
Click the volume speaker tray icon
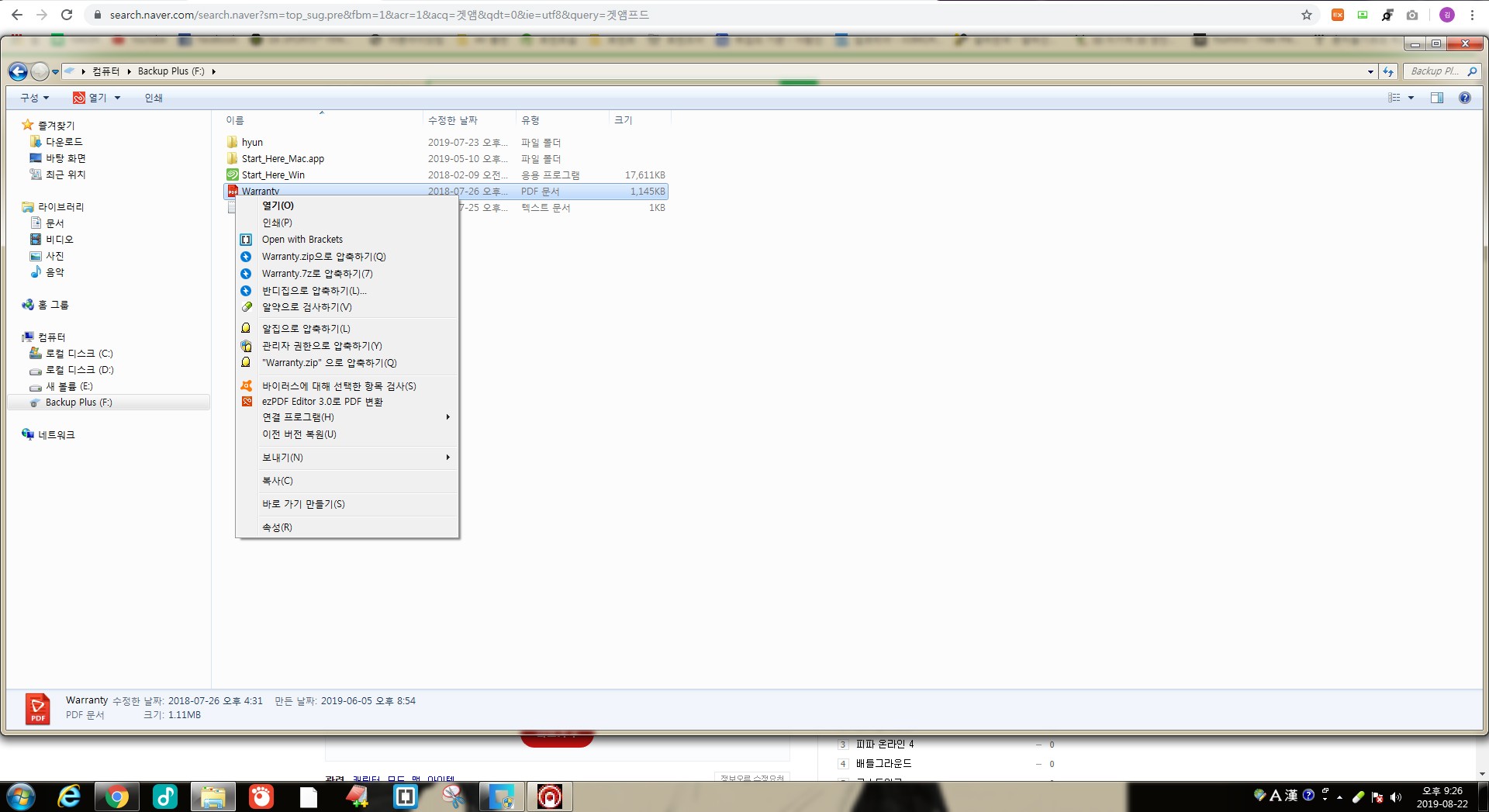click(1397, 796)
